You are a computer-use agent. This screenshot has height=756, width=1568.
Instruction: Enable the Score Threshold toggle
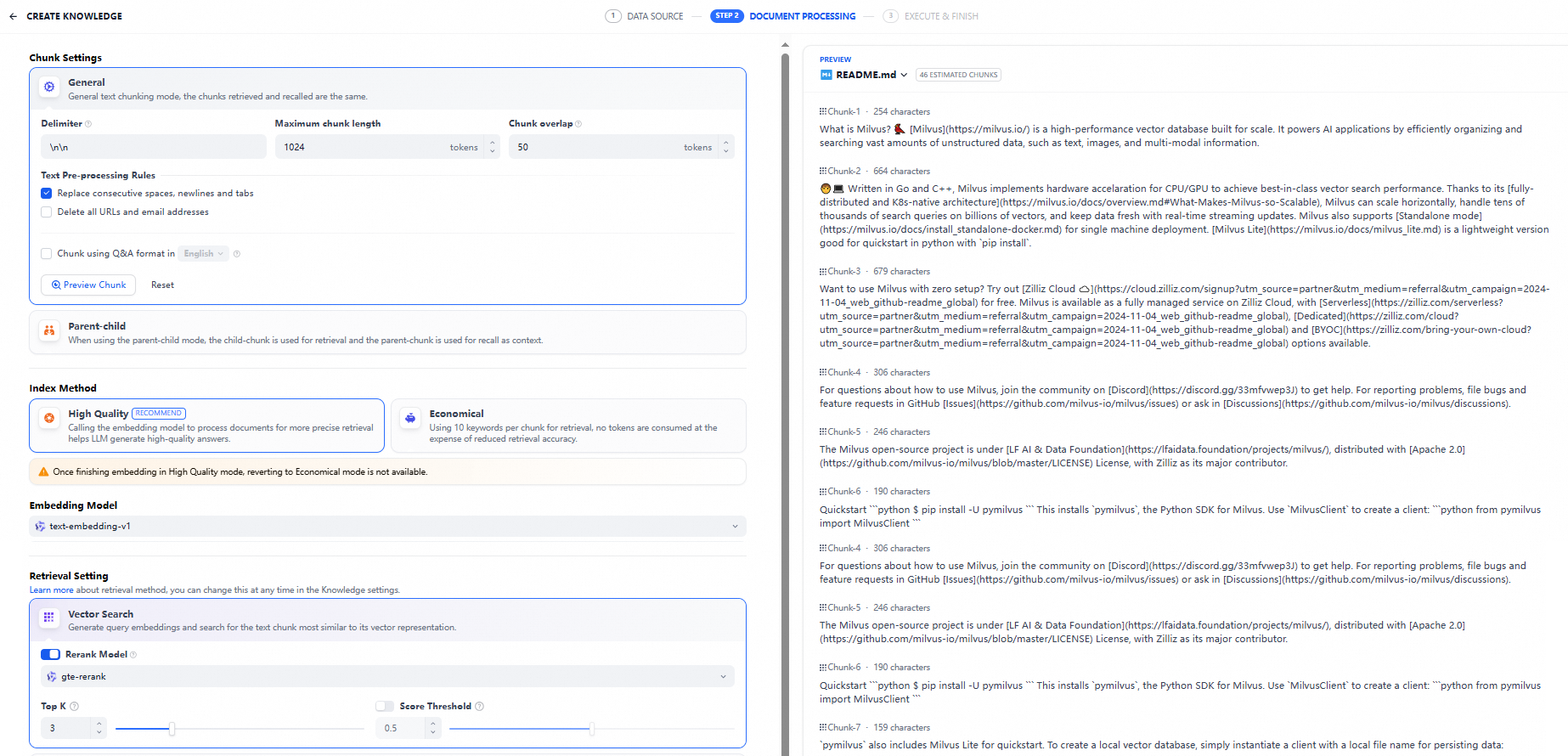[385, 707]
